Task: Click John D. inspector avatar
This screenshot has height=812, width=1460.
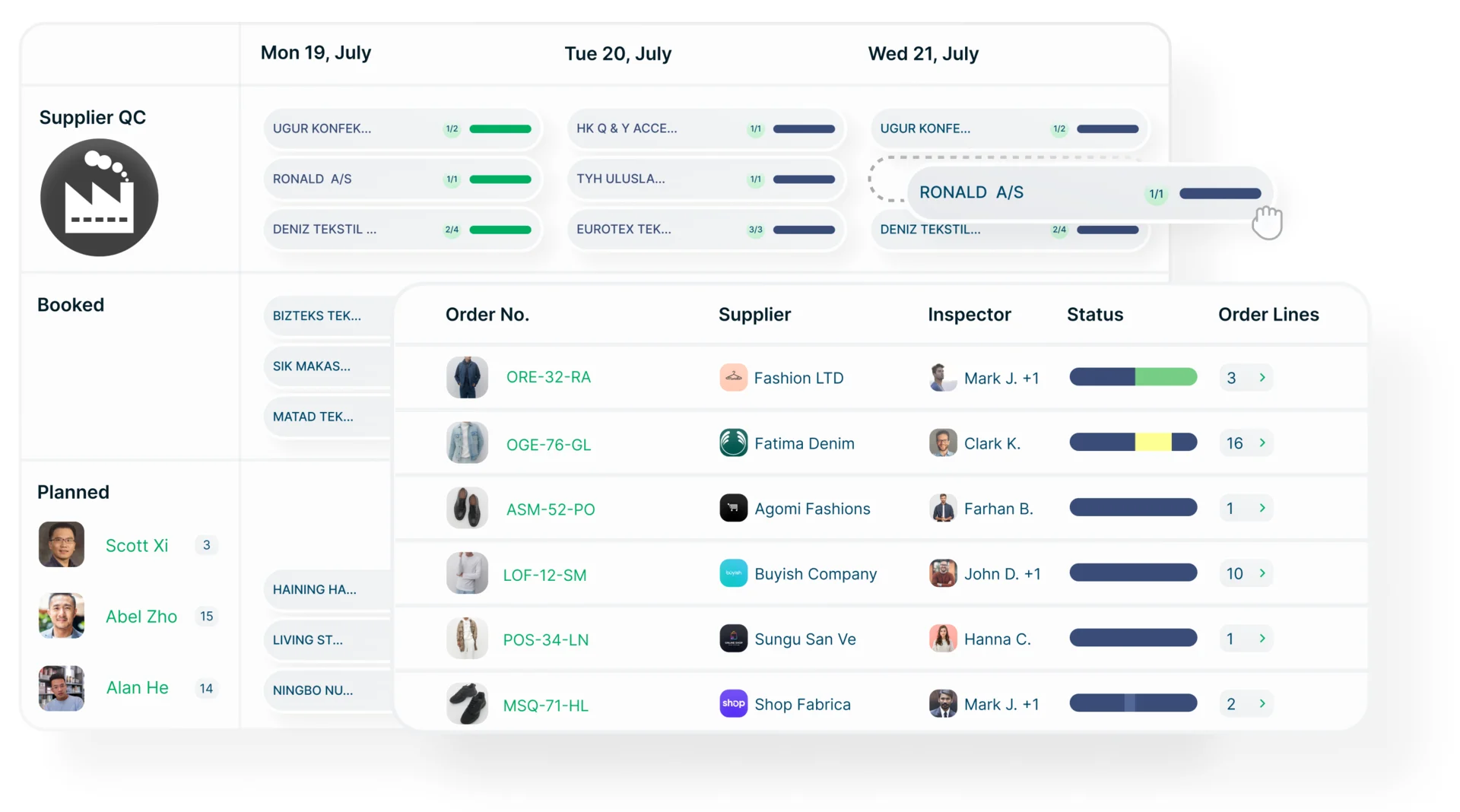Action: click(x=943, y=573)
